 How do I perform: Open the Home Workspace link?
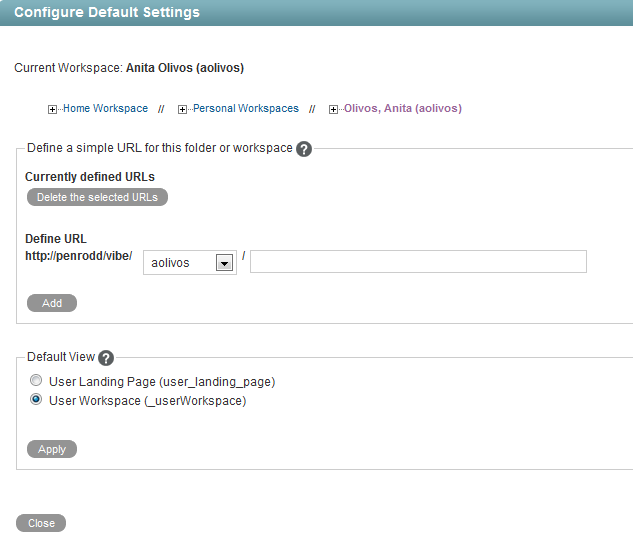105,108
